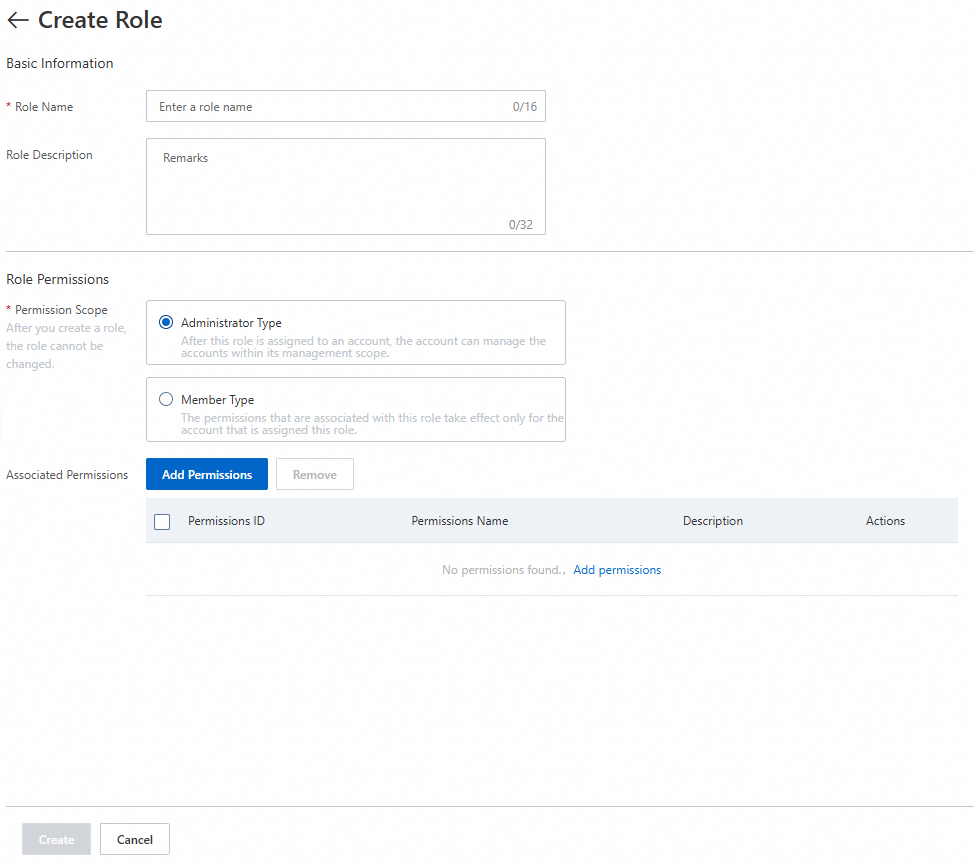The height and width of the screenshot is (867, 974).
Task: Click the Create button
Action: (57, 840)
